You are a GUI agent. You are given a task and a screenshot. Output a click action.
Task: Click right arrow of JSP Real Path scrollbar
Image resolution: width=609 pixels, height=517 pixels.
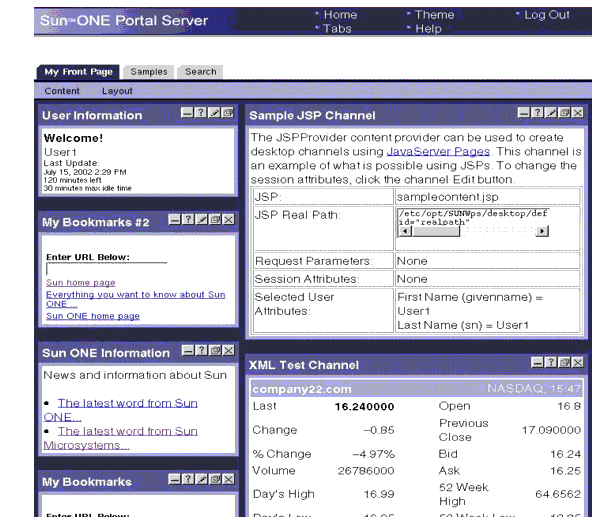coord(542,232)
